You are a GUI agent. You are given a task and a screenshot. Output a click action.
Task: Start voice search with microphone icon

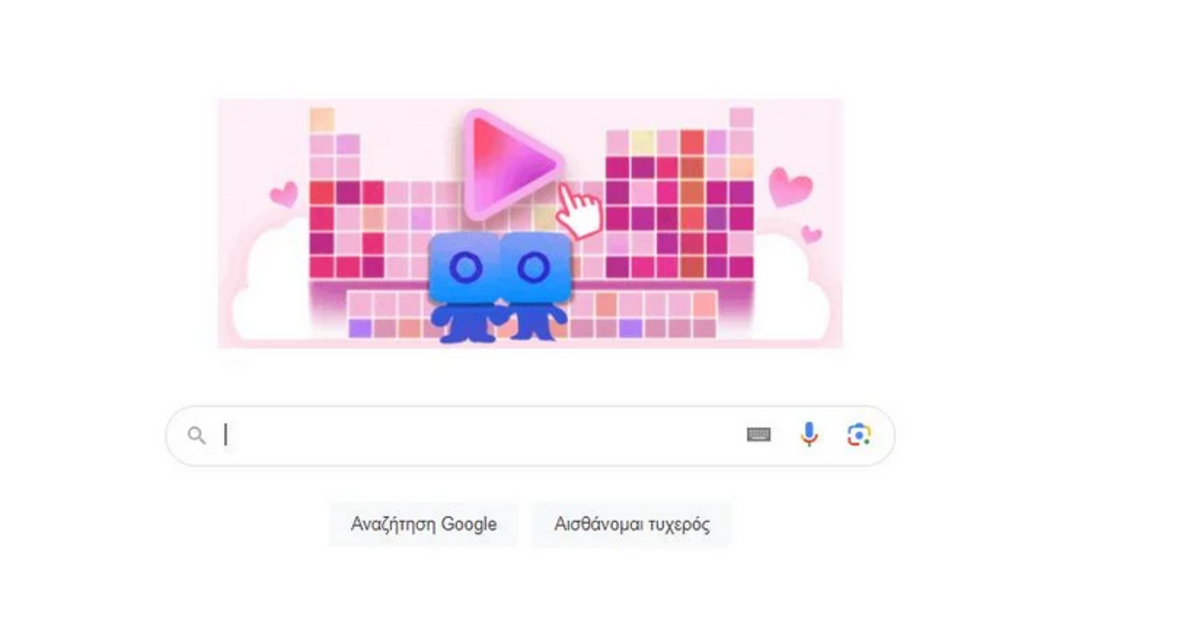point(809,434)
